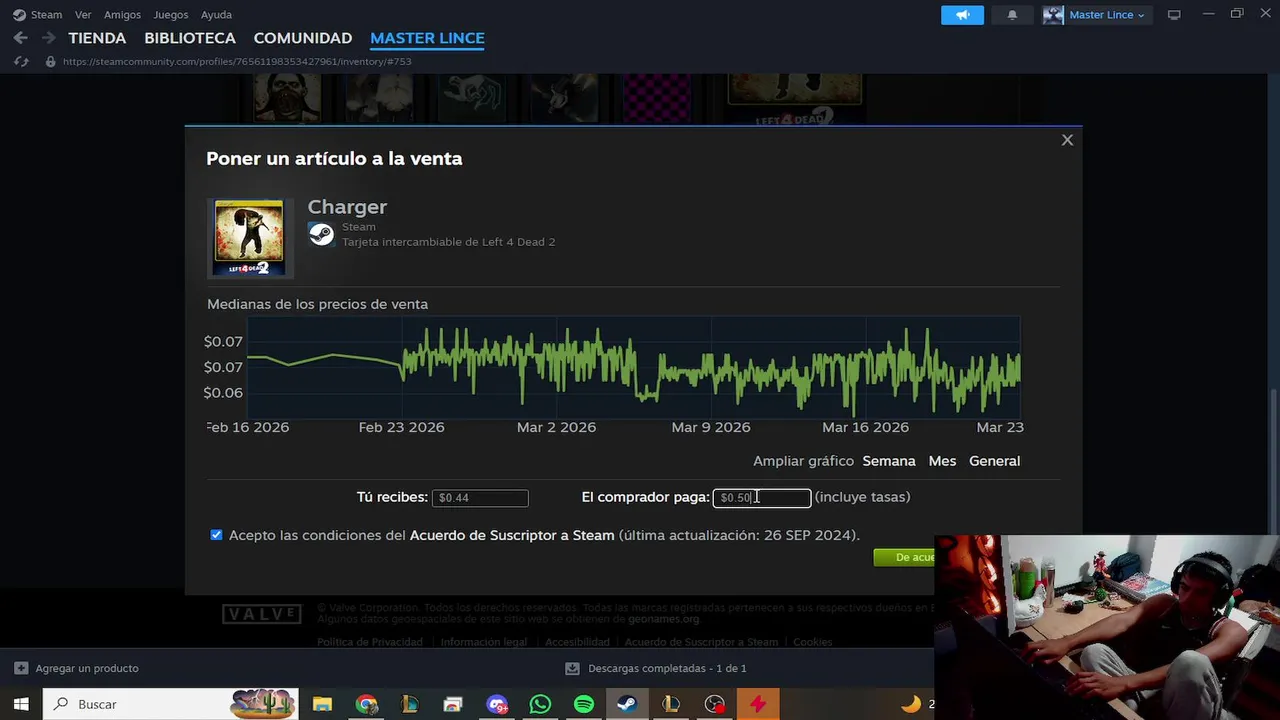Open notifications bell
Image resolution: width=1280 pixels, height=720 pixels.
(x=1012, y=15)
